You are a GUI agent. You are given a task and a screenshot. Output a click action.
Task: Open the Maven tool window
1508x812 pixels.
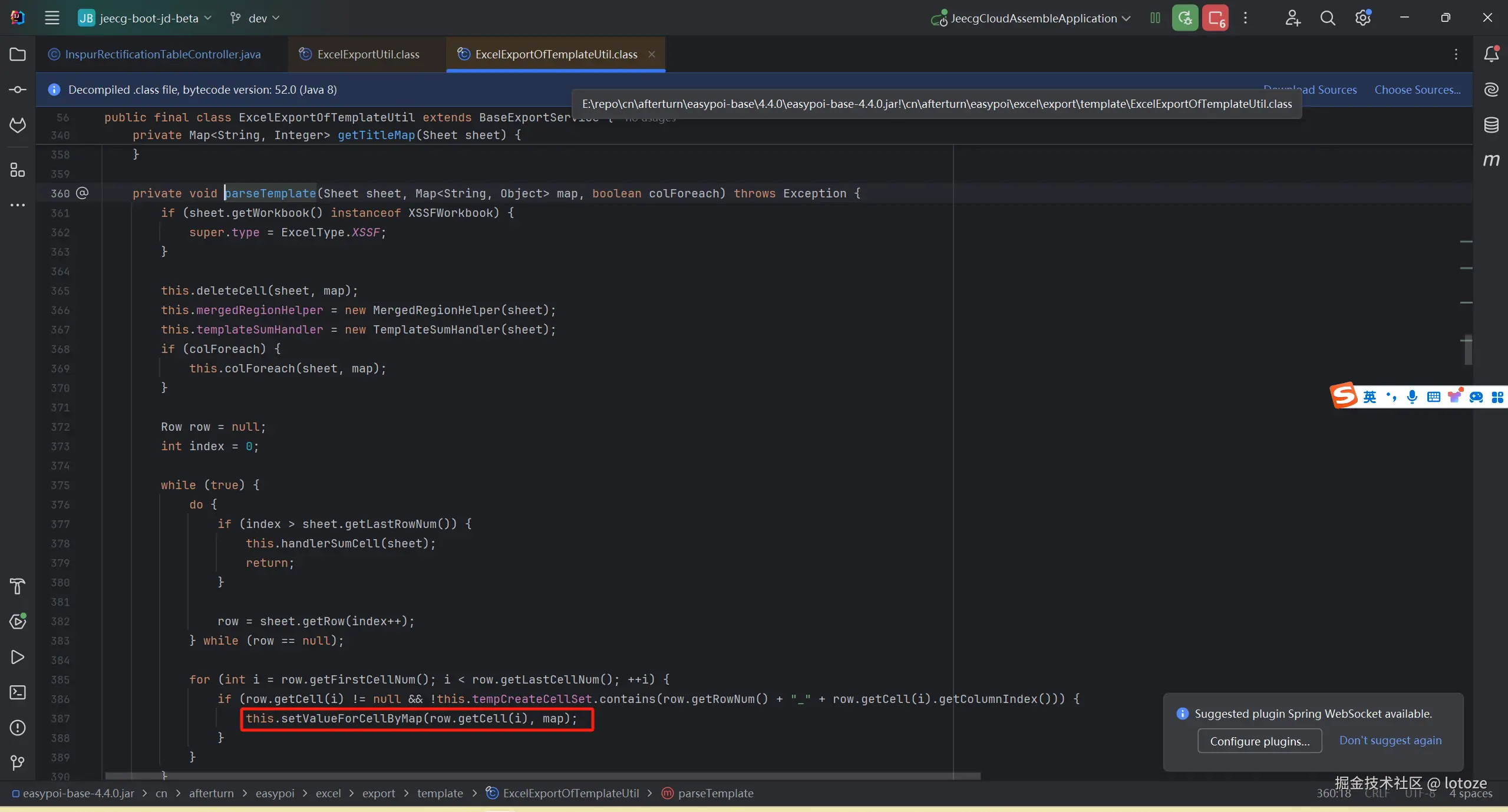coord(1491,160)
